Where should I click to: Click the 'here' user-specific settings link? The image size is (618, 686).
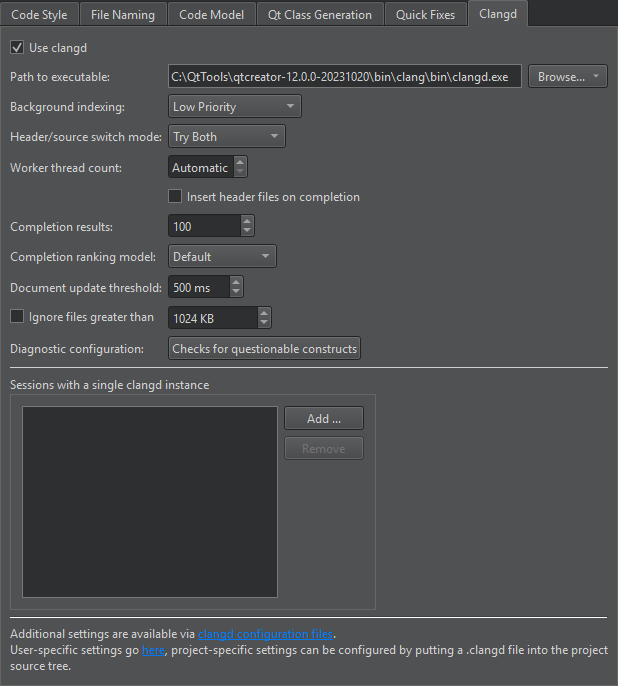(x=151, y=650)
